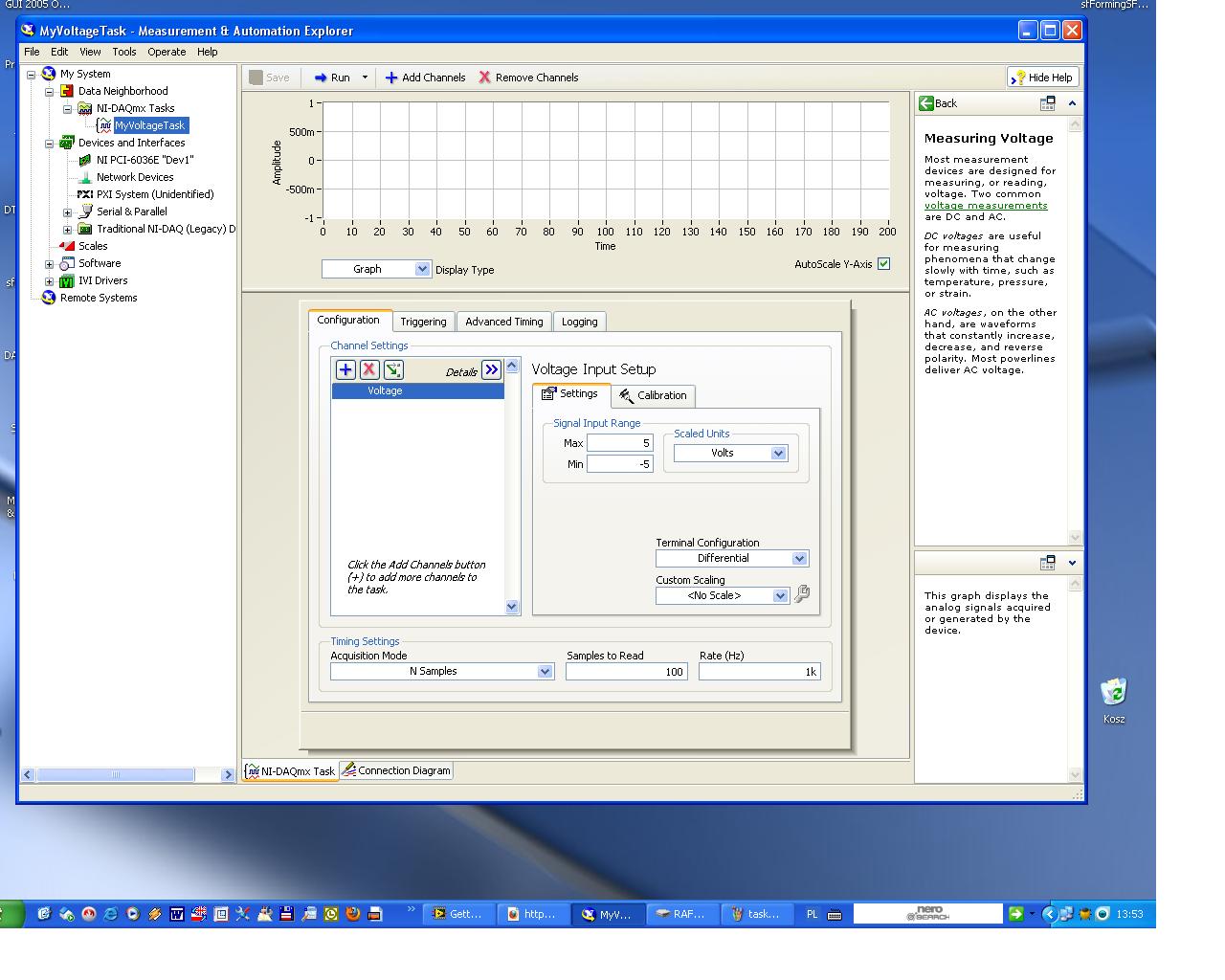Select the Voltage channel row
The width and height of the screenshot is (1225, 980).
point(417,390)
